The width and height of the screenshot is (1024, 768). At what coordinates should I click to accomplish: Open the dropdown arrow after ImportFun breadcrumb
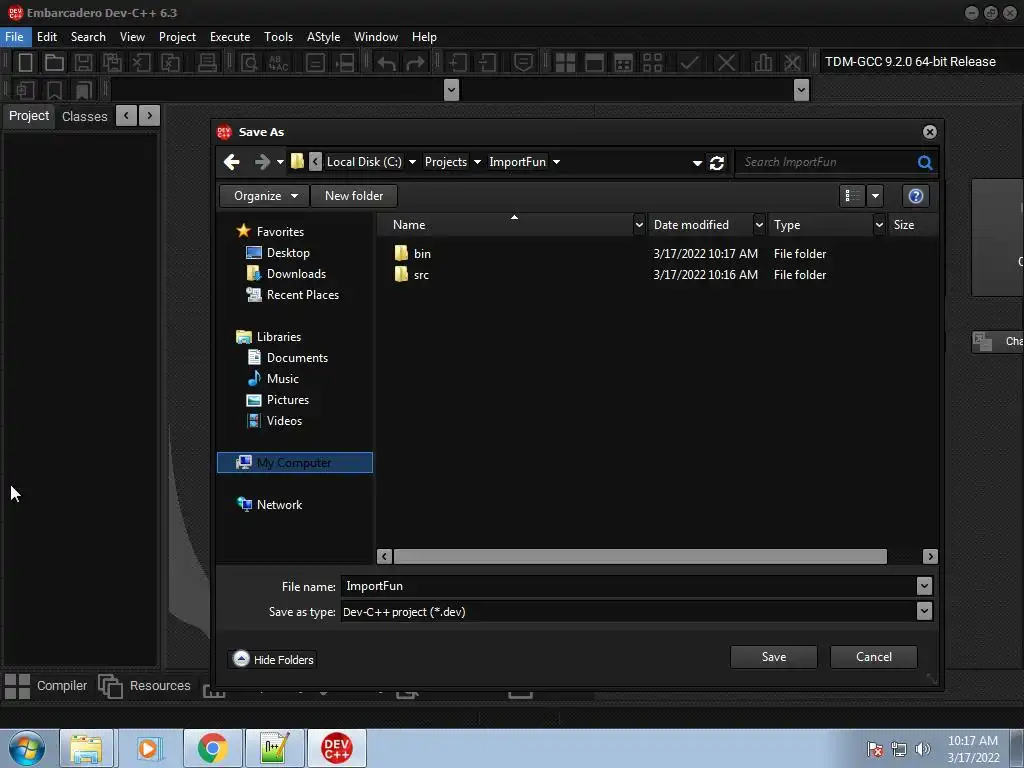click(x=556, y=162)
